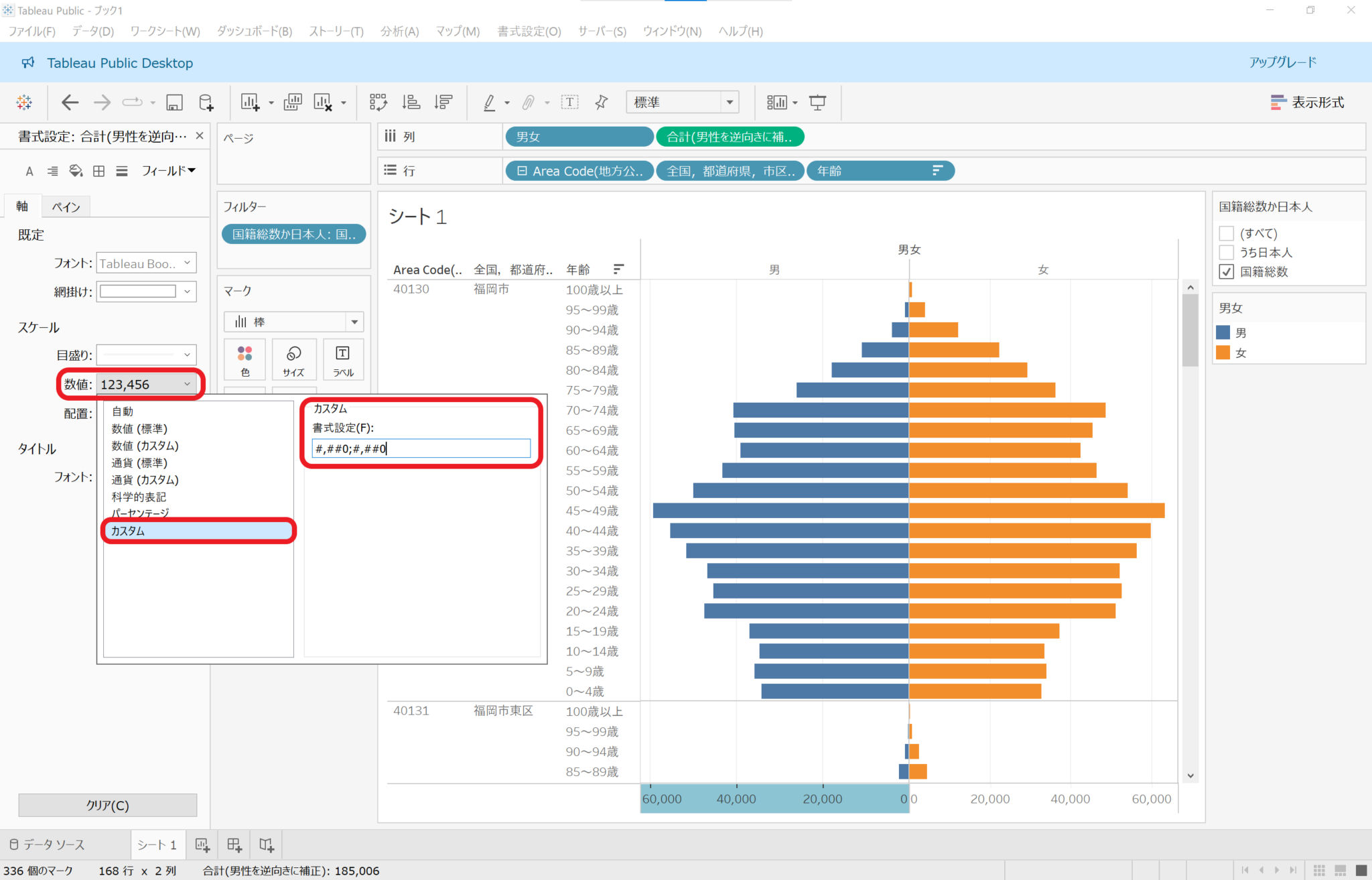Click the Highlight pen icon
Screen dimensions: 1372x880
coord(490,102)
